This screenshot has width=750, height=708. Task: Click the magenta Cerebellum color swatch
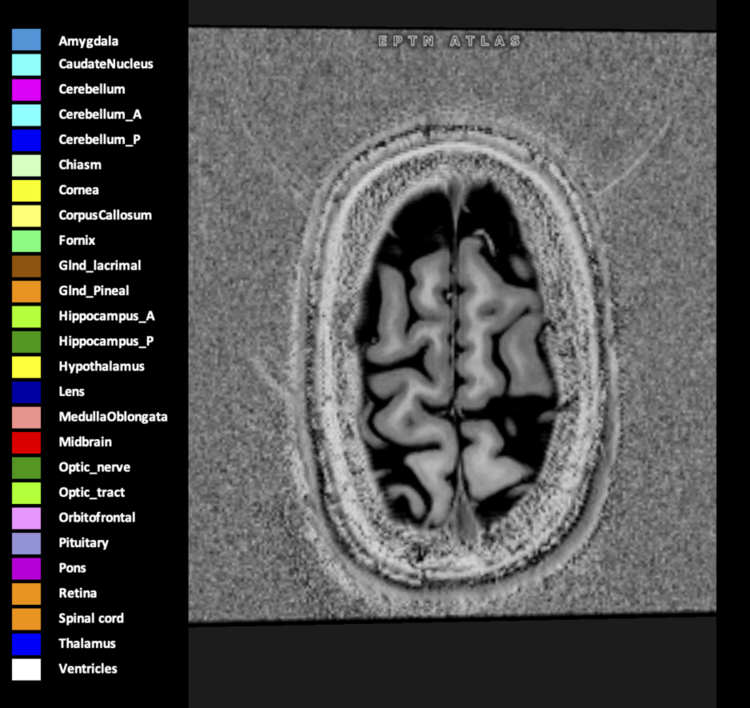pyautogui.click(x=26, y=90)
